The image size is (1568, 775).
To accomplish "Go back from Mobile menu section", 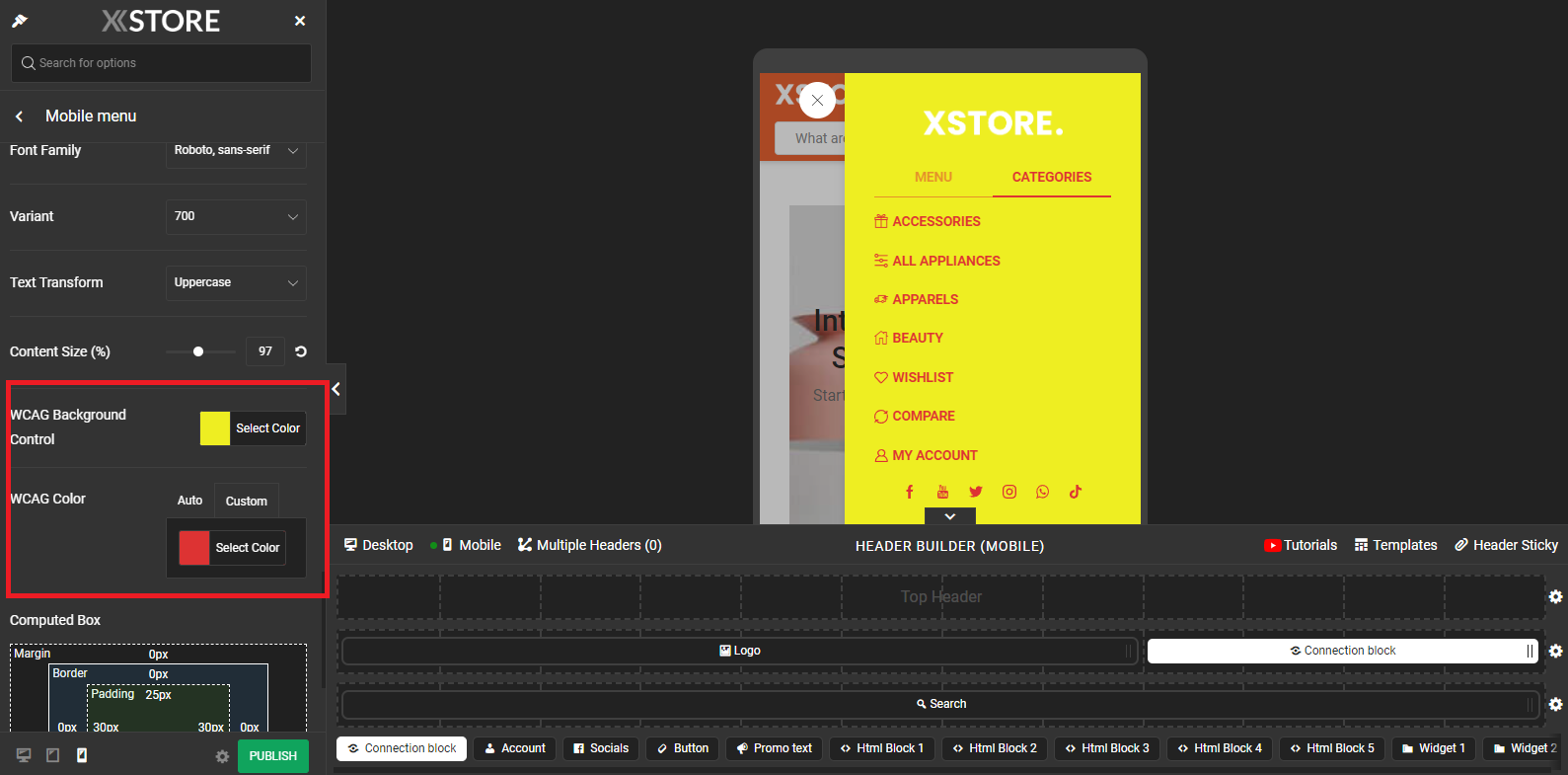I will click(19, 116).
